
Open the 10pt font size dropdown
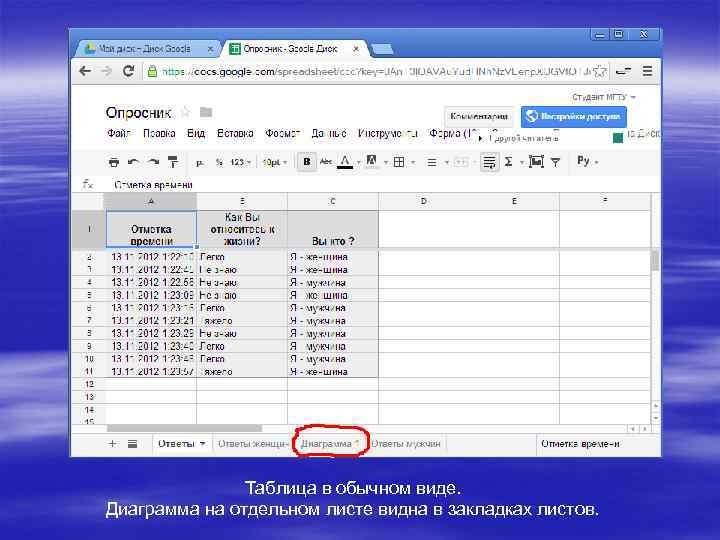pyautogui.click(x=274, y=162)
